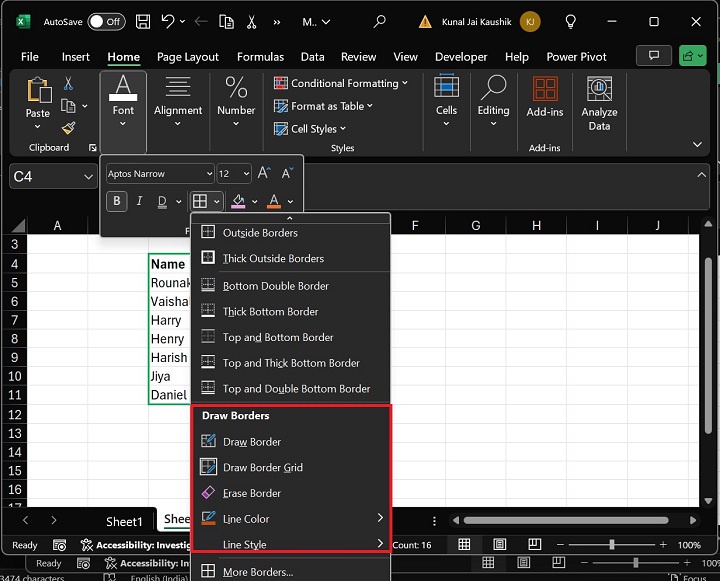Toggle the AutoSave switch
The height and width of the screenshot is (581, 720).
tap(106, 21)
